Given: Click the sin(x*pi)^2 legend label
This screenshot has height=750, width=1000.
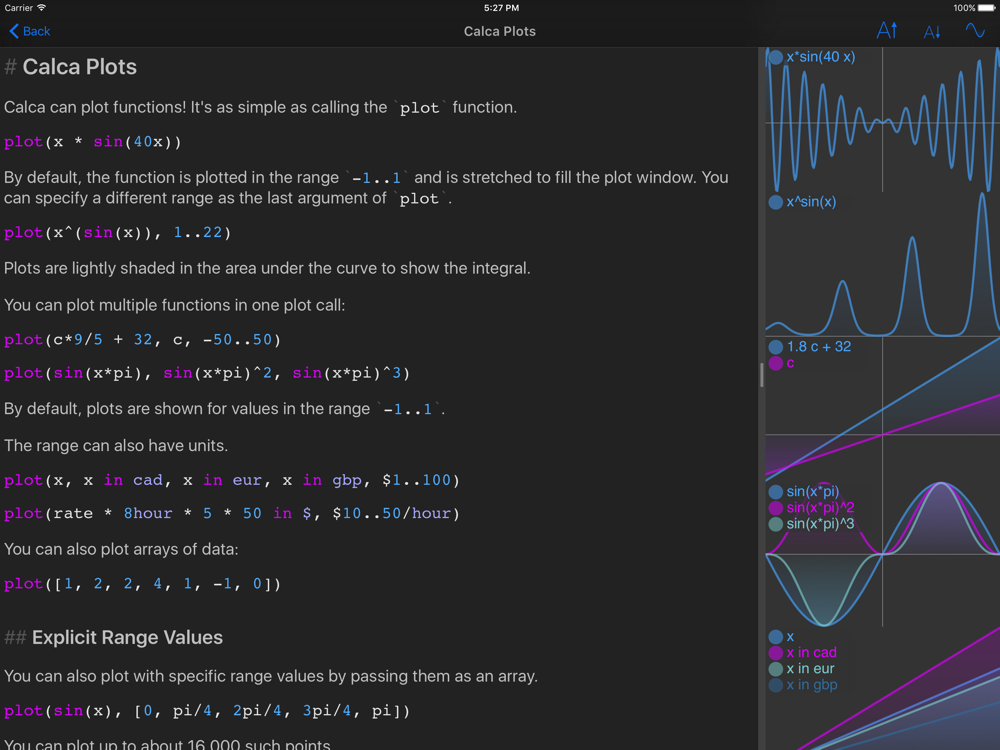Looking at the screenshot, I should 820,508.
